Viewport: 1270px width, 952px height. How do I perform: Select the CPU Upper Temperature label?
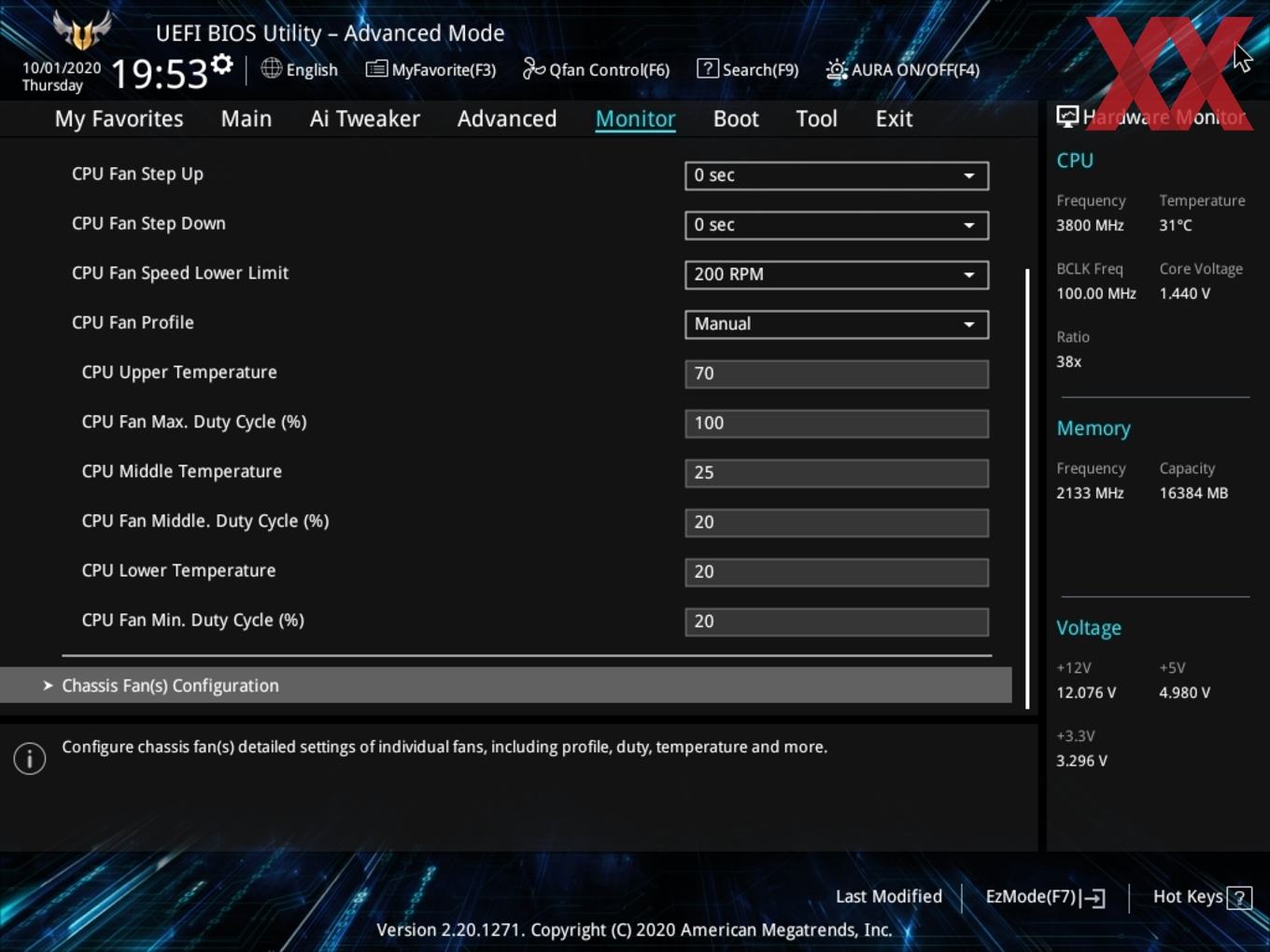pos(179,371)
